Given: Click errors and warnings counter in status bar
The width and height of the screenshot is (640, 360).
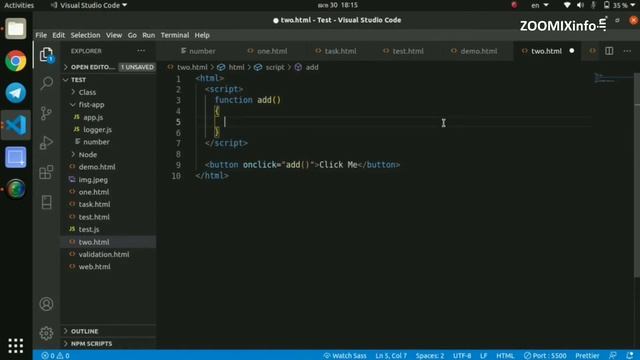Looking at the screenshot, I should (x=56, y=356).
